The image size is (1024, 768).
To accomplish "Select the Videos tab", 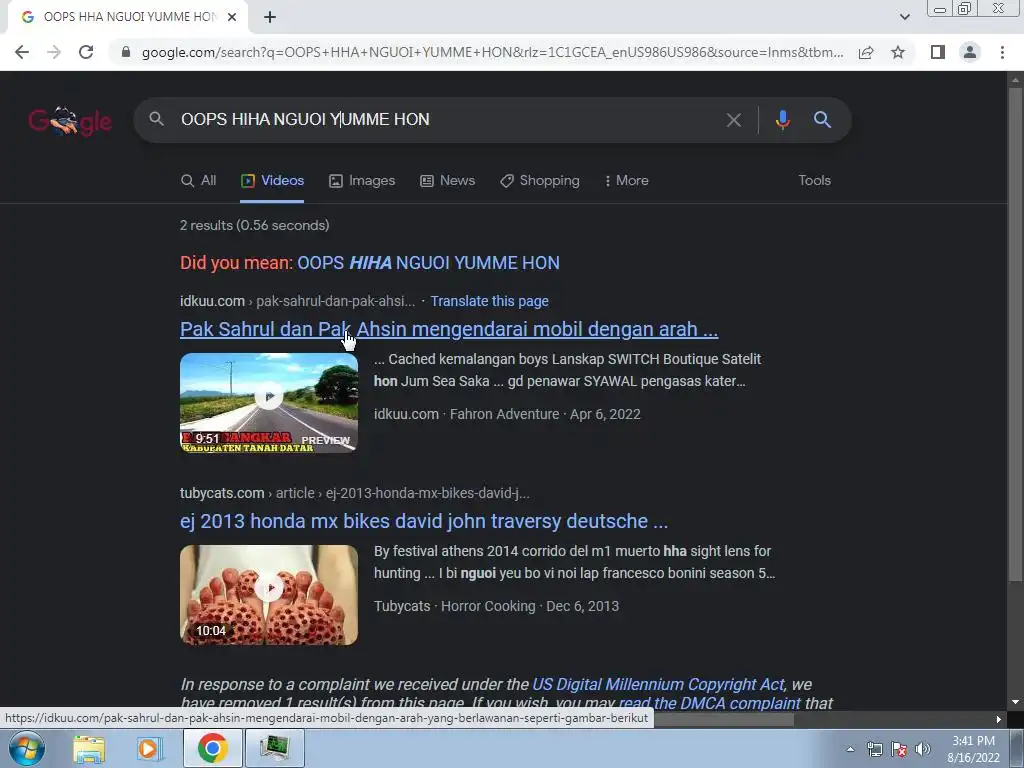I will 272,181.
